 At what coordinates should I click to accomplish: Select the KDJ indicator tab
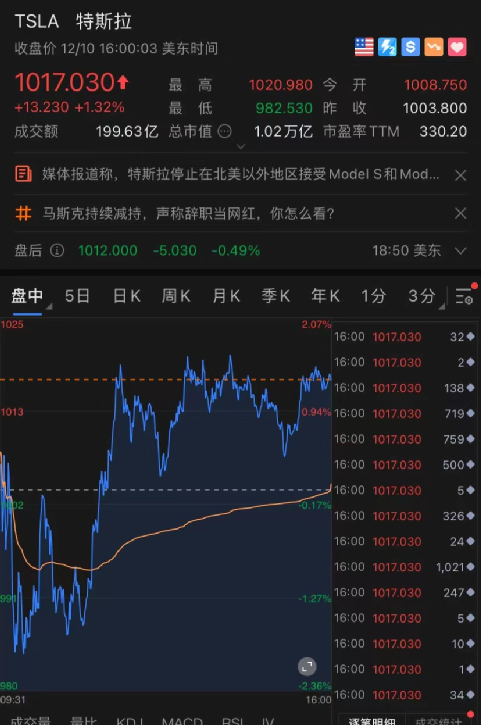130,720
